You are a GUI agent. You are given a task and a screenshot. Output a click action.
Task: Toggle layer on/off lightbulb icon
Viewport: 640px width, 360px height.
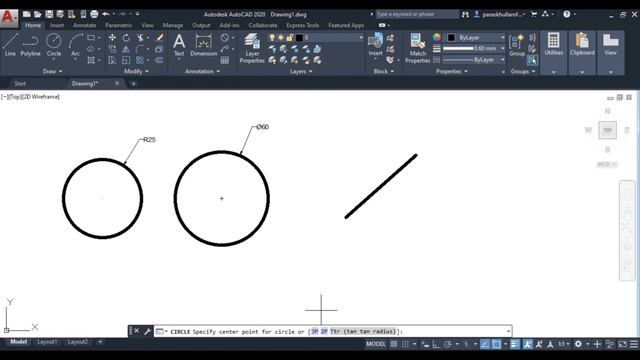272,38
